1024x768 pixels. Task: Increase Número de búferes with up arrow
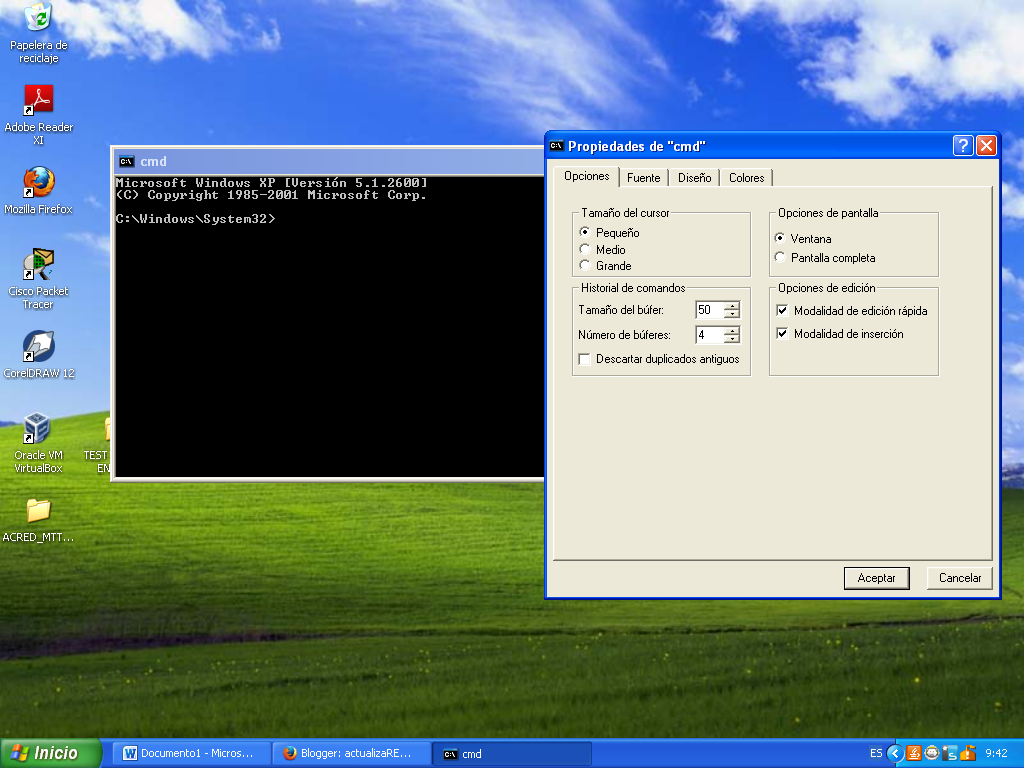[732, 330]
